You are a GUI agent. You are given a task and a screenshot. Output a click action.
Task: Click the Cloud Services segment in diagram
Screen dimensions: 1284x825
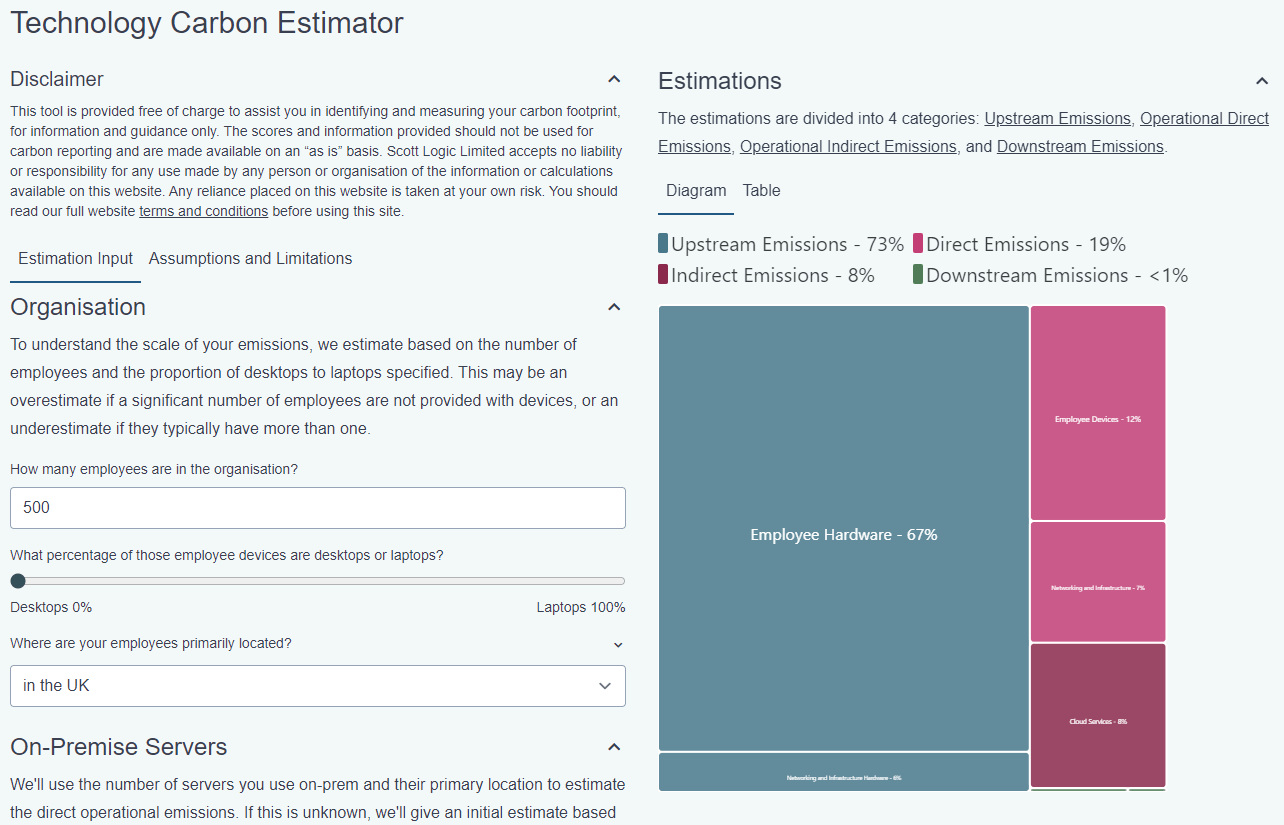click(1097, 716)
